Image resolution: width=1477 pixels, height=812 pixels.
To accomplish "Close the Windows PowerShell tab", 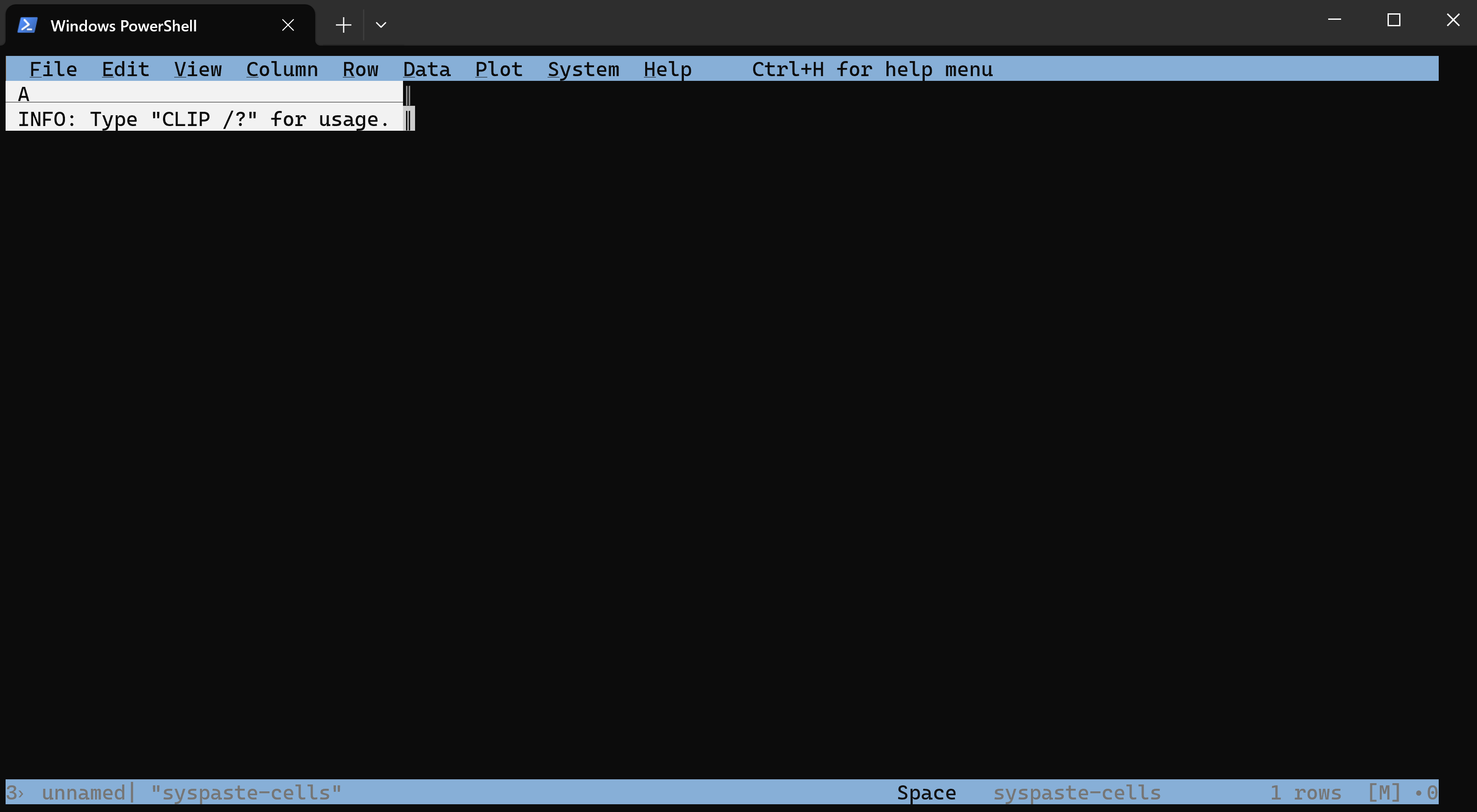I will 288,25.
